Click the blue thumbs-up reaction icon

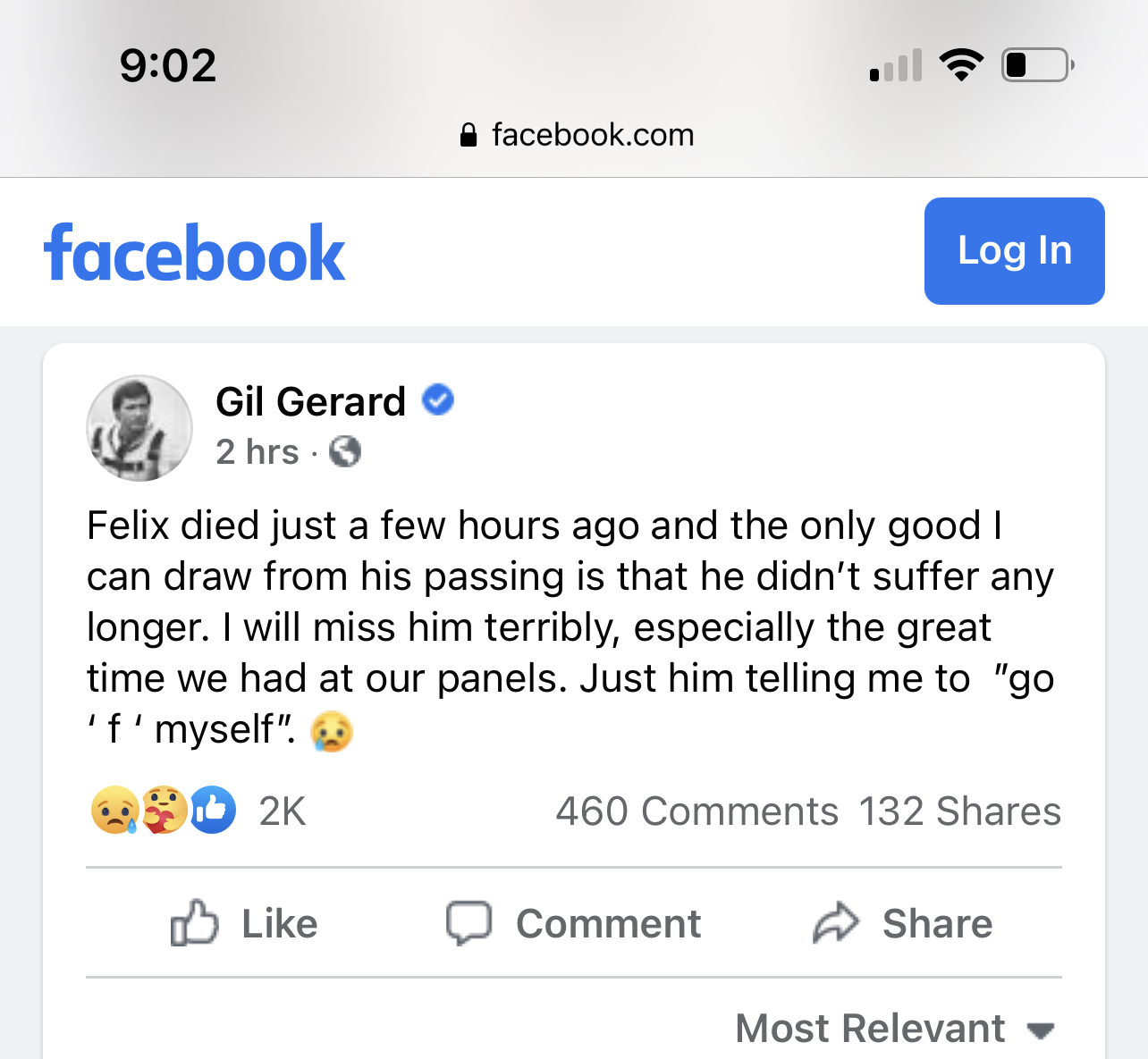(x=212, y=811)
